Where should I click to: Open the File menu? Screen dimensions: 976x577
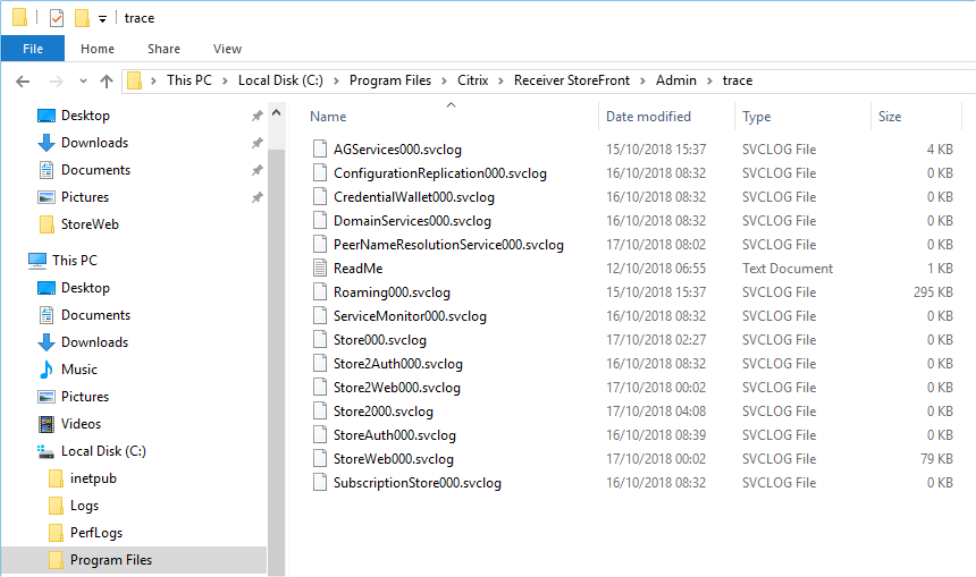click(x=33, y=48)
